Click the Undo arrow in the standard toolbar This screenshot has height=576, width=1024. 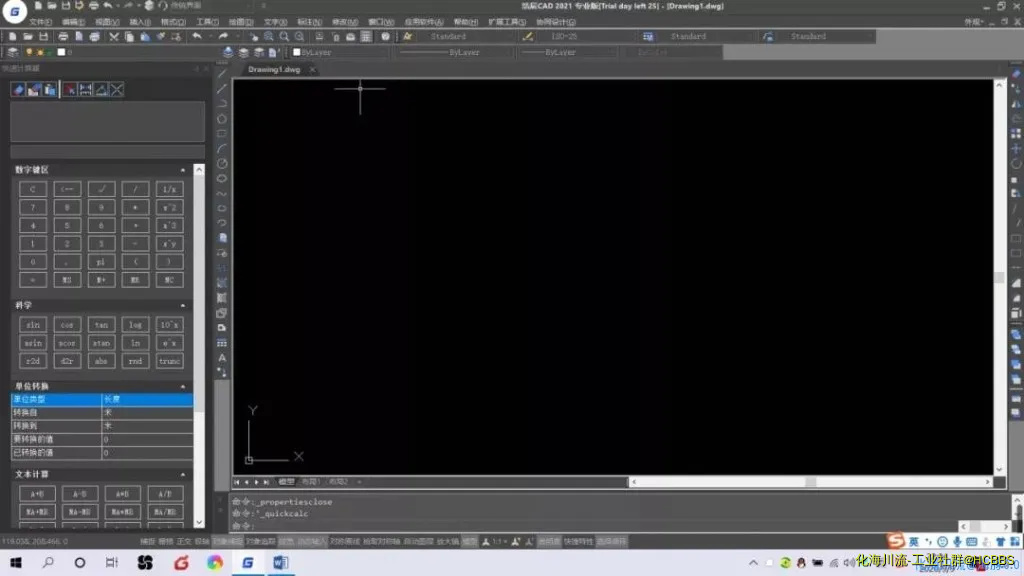(196, 37)
